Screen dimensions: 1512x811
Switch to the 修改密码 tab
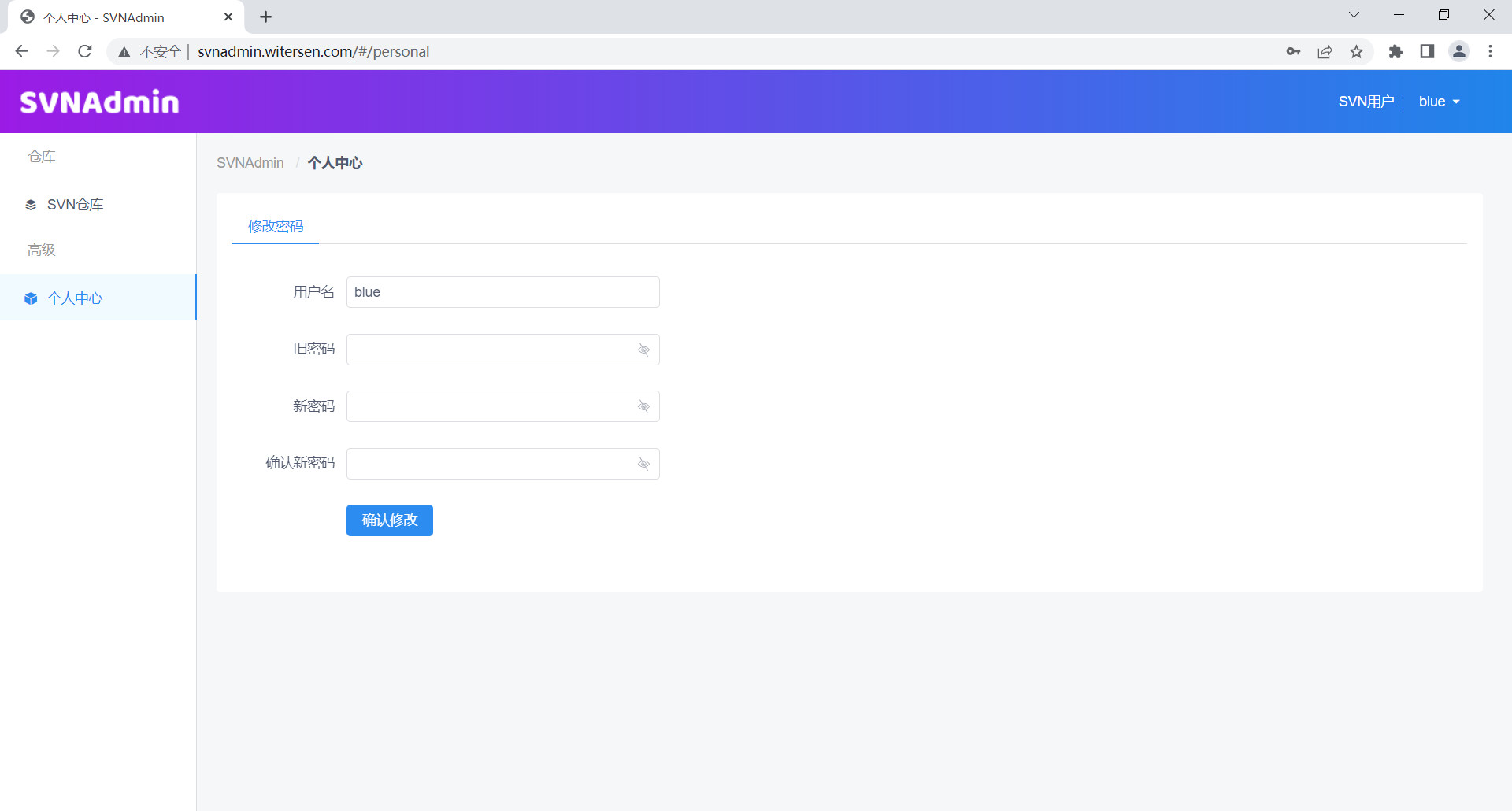276,227
